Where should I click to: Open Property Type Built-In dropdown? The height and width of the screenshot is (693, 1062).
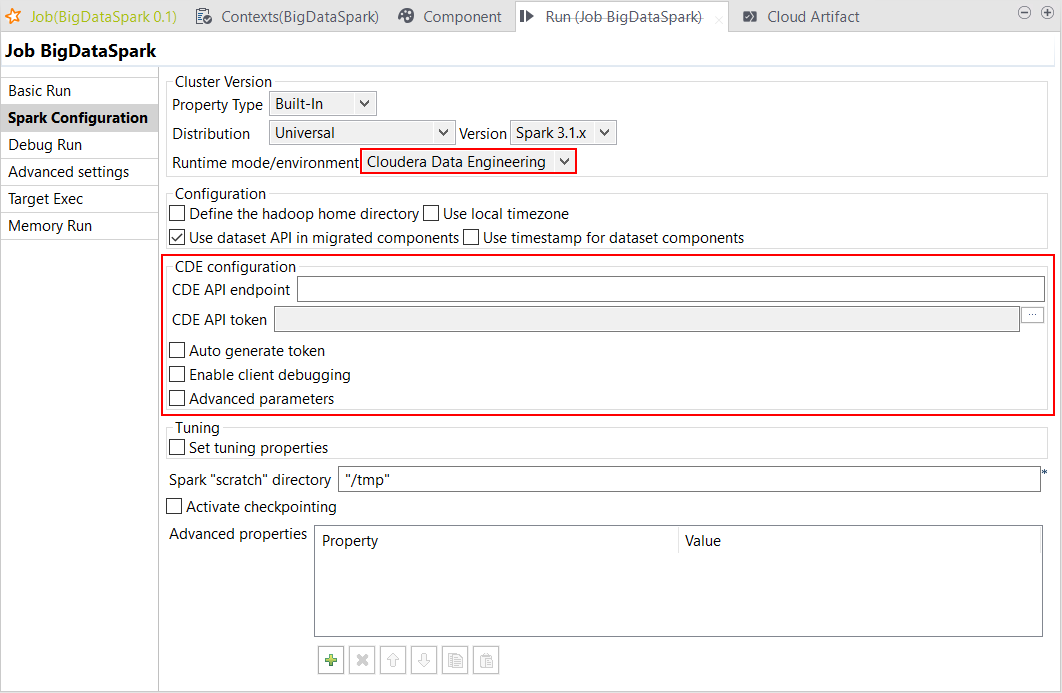[322, 104]
